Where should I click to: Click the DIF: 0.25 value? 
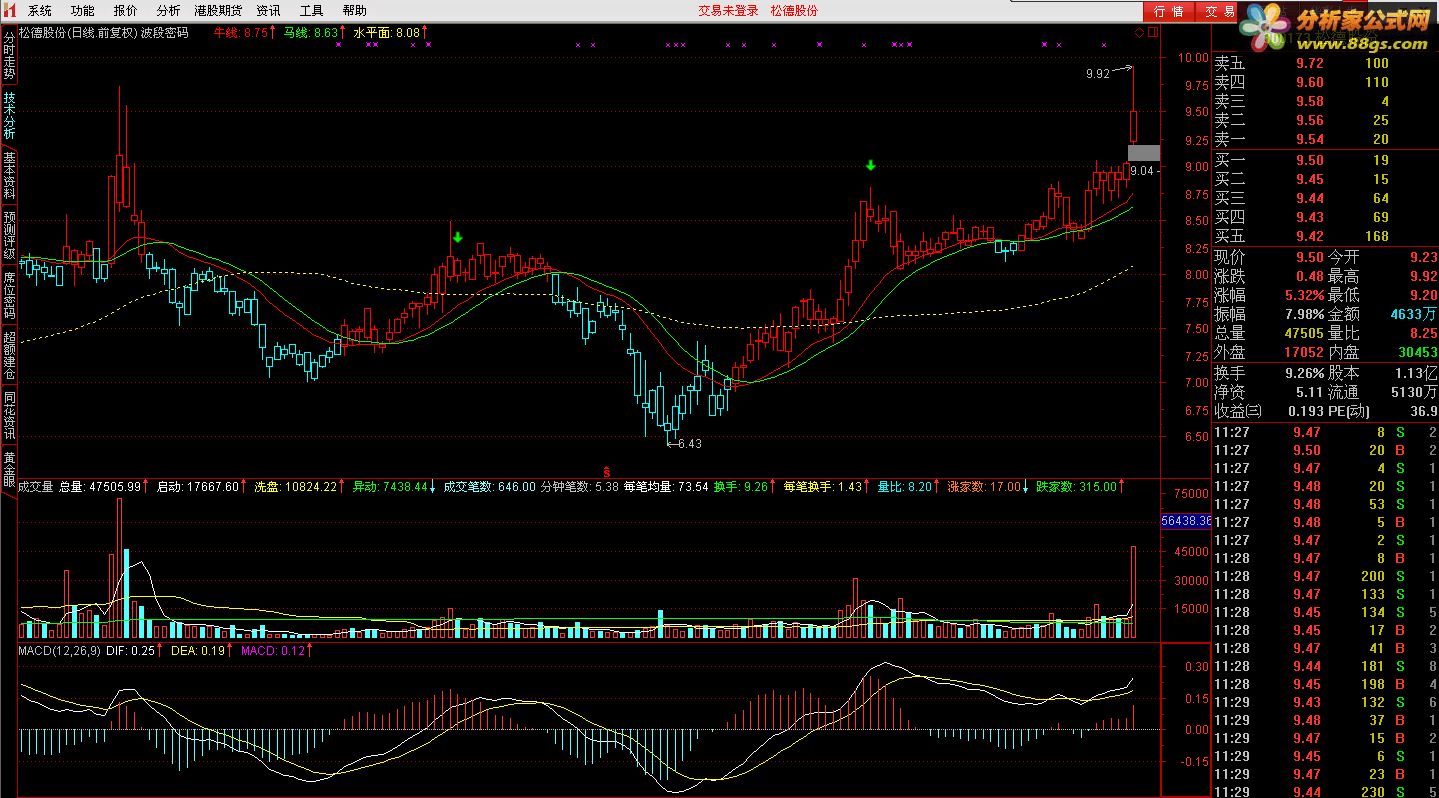[x=132, y=650]
